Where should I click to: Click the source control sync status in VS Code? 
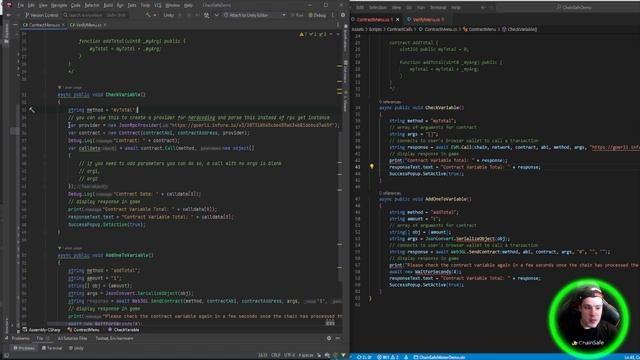(x=364, y=357)
